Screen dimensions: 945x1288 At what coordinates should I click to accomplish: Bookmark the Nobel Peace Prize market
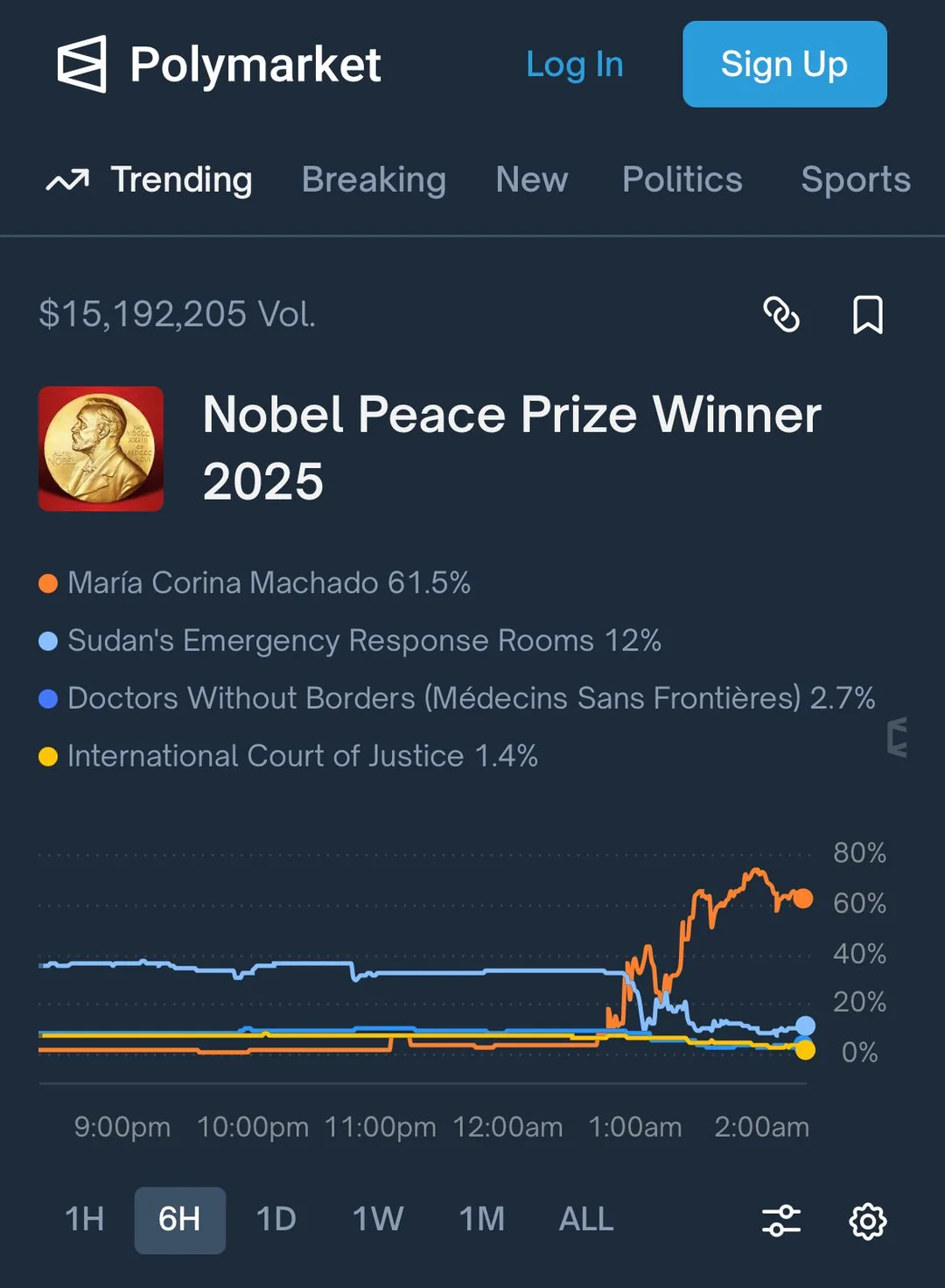(x=867, y=315)
